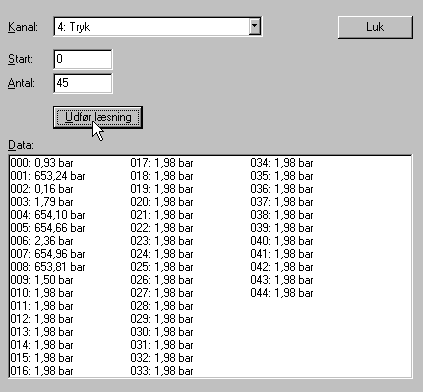Select data row '042: 1,98 bar'

point(282,267)
